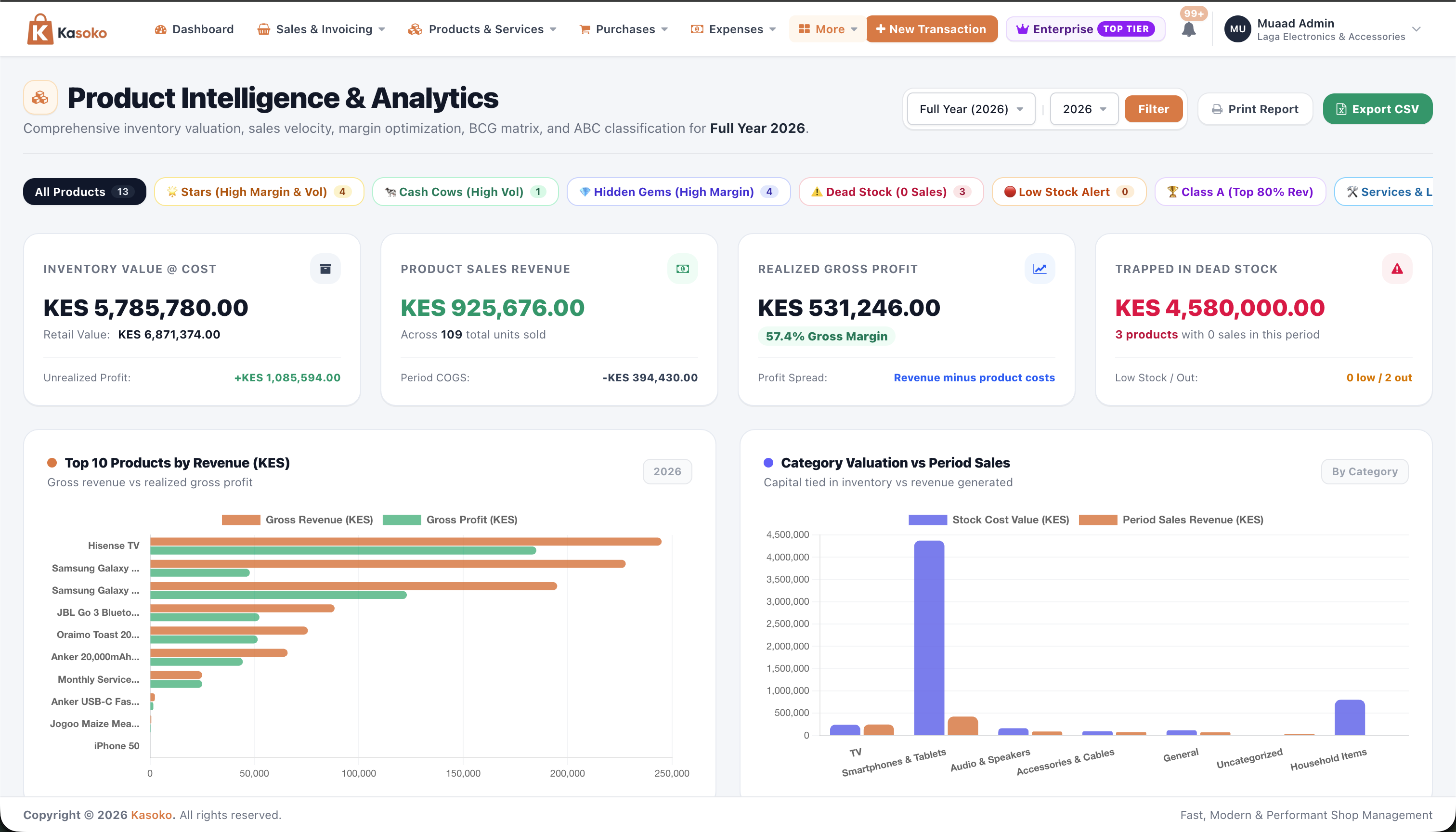Viewport: 1456px width, 832px height.
Task: Click the MU user avatar
Action: click(1237, 29)
